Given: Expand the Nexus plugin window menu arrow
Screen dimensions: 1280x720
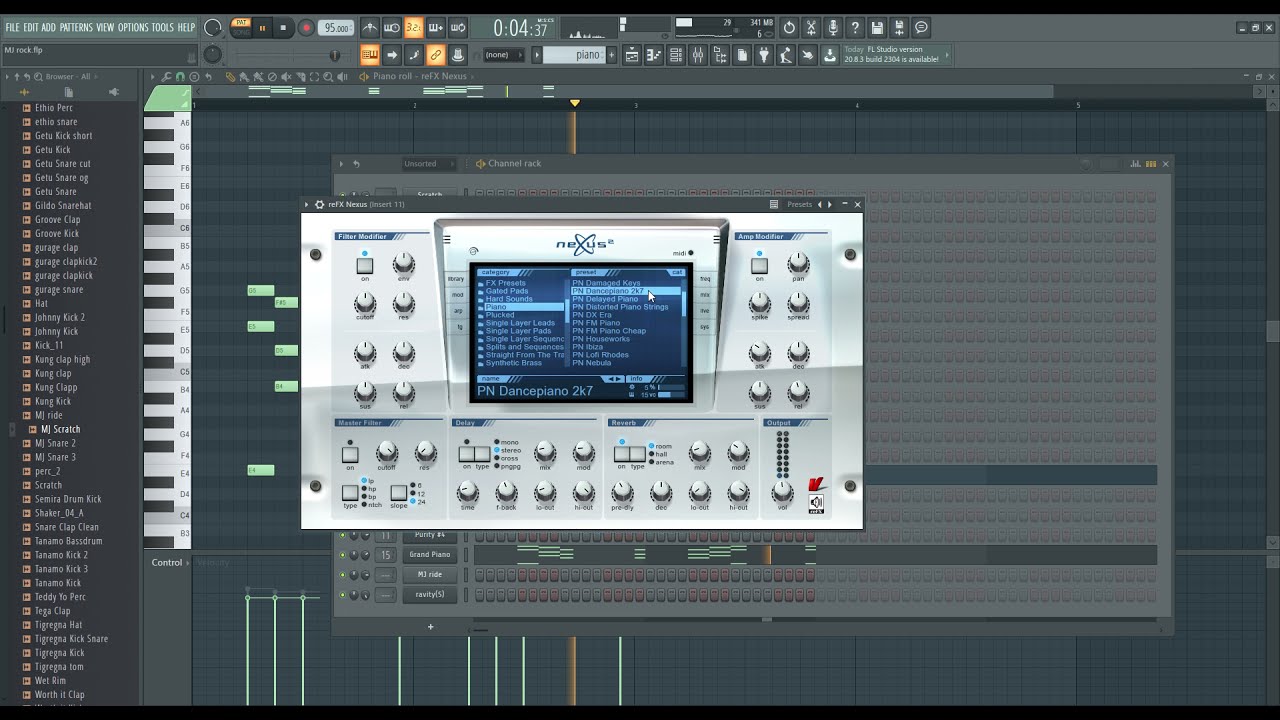Looking at the screenshot, I should click(307, 204).
